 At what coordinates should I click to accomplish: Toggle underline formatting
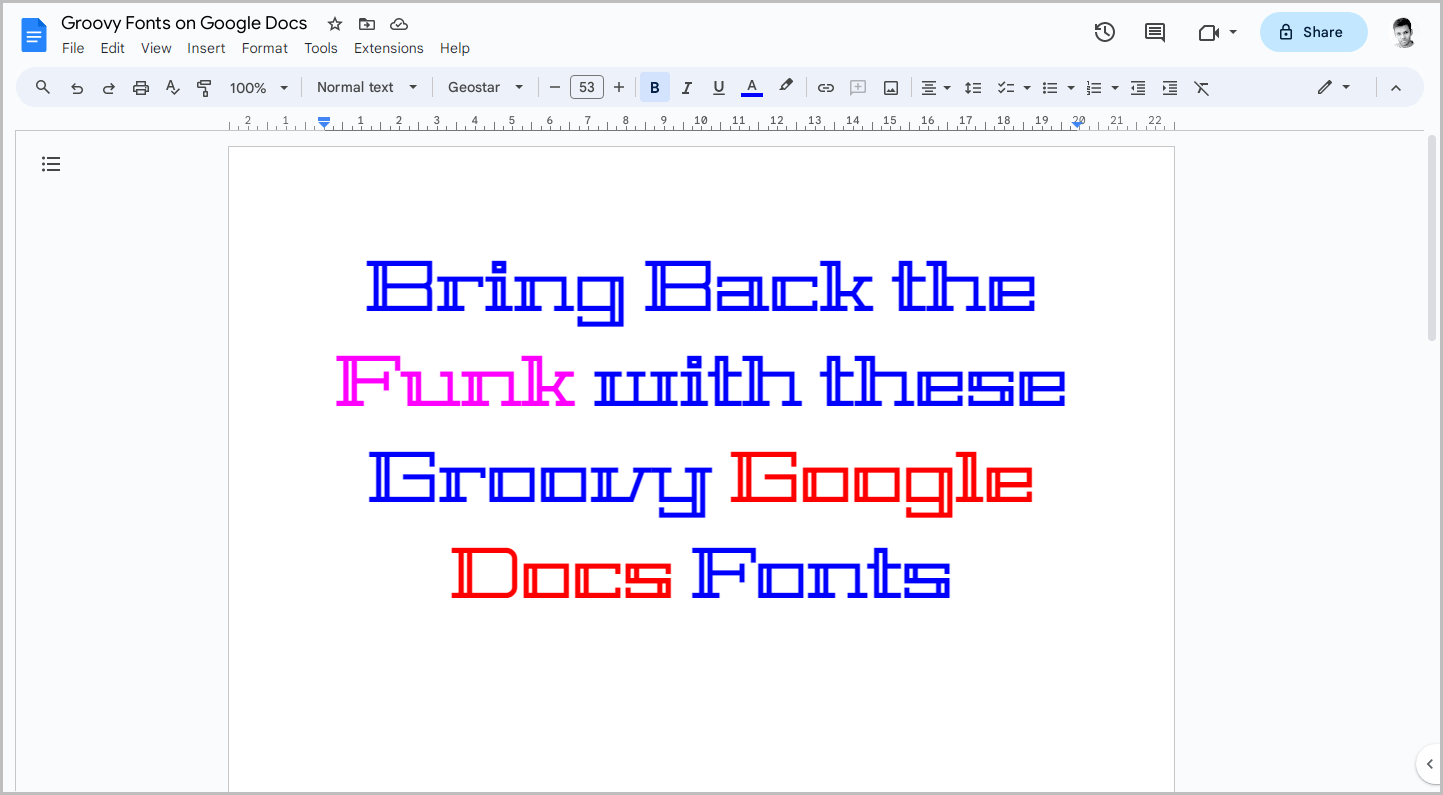click(718, 87)
